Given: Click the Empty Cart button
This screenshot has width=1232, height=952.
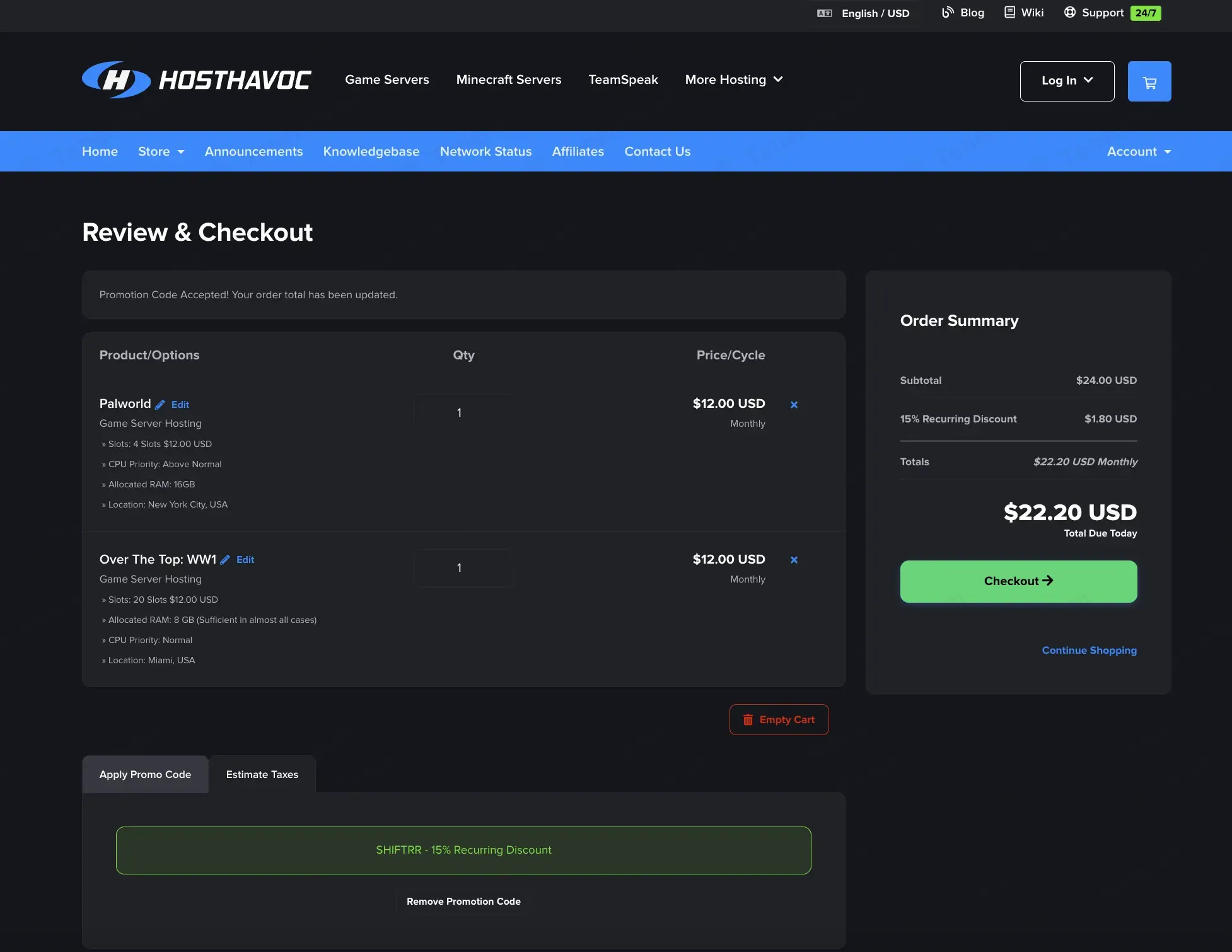Looking at the screenshot, I should 779,720.
